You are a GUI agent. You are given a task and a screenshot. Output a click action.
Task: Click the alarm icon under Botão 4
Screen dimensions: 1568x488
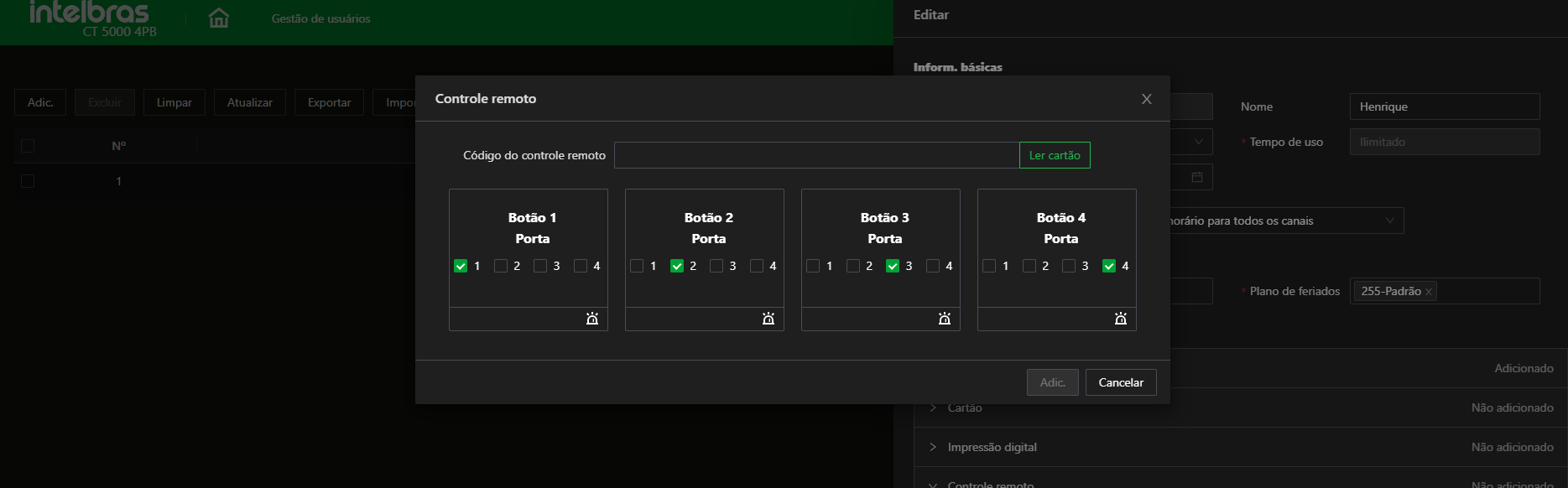point(1121,319)
